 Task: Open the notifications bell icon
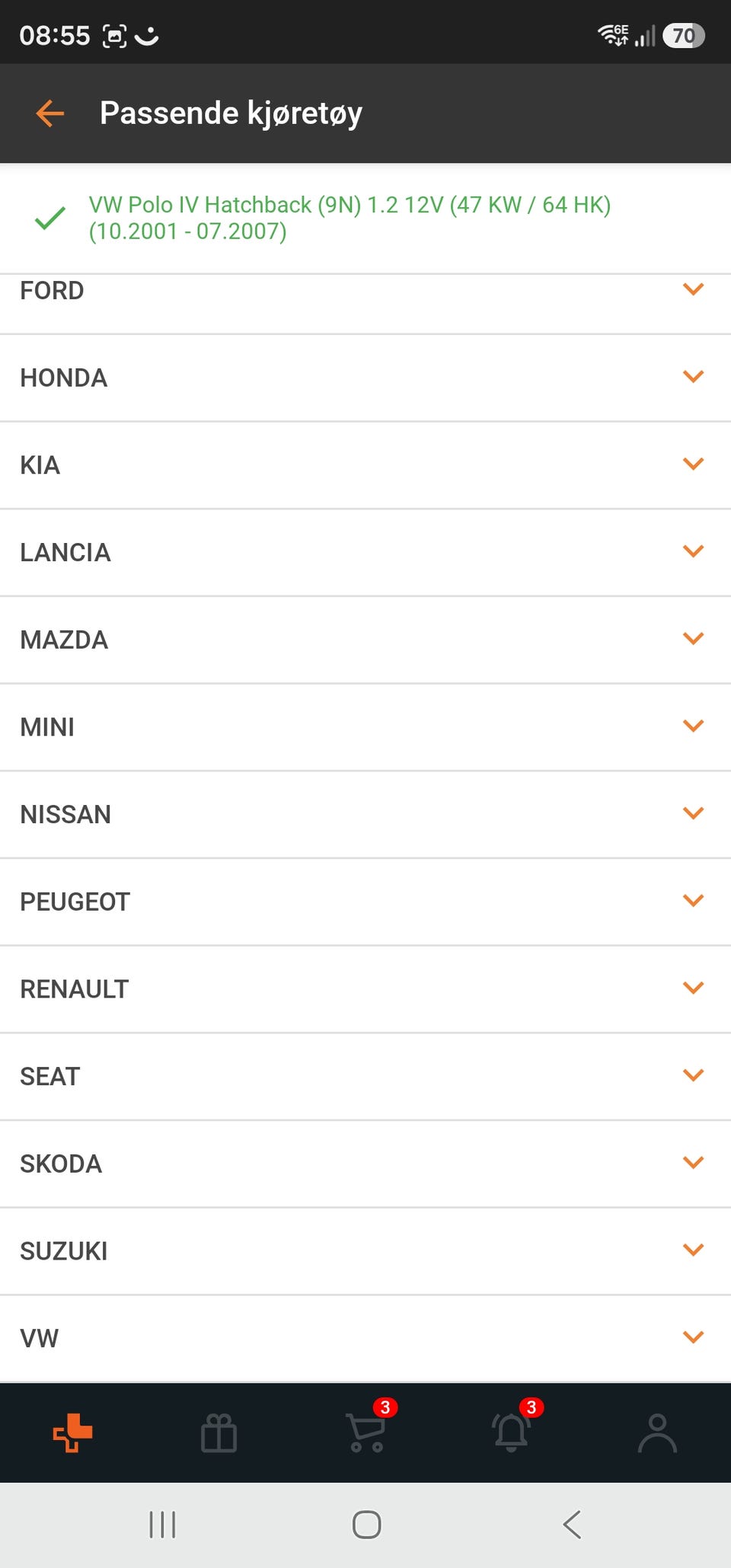512,1432
